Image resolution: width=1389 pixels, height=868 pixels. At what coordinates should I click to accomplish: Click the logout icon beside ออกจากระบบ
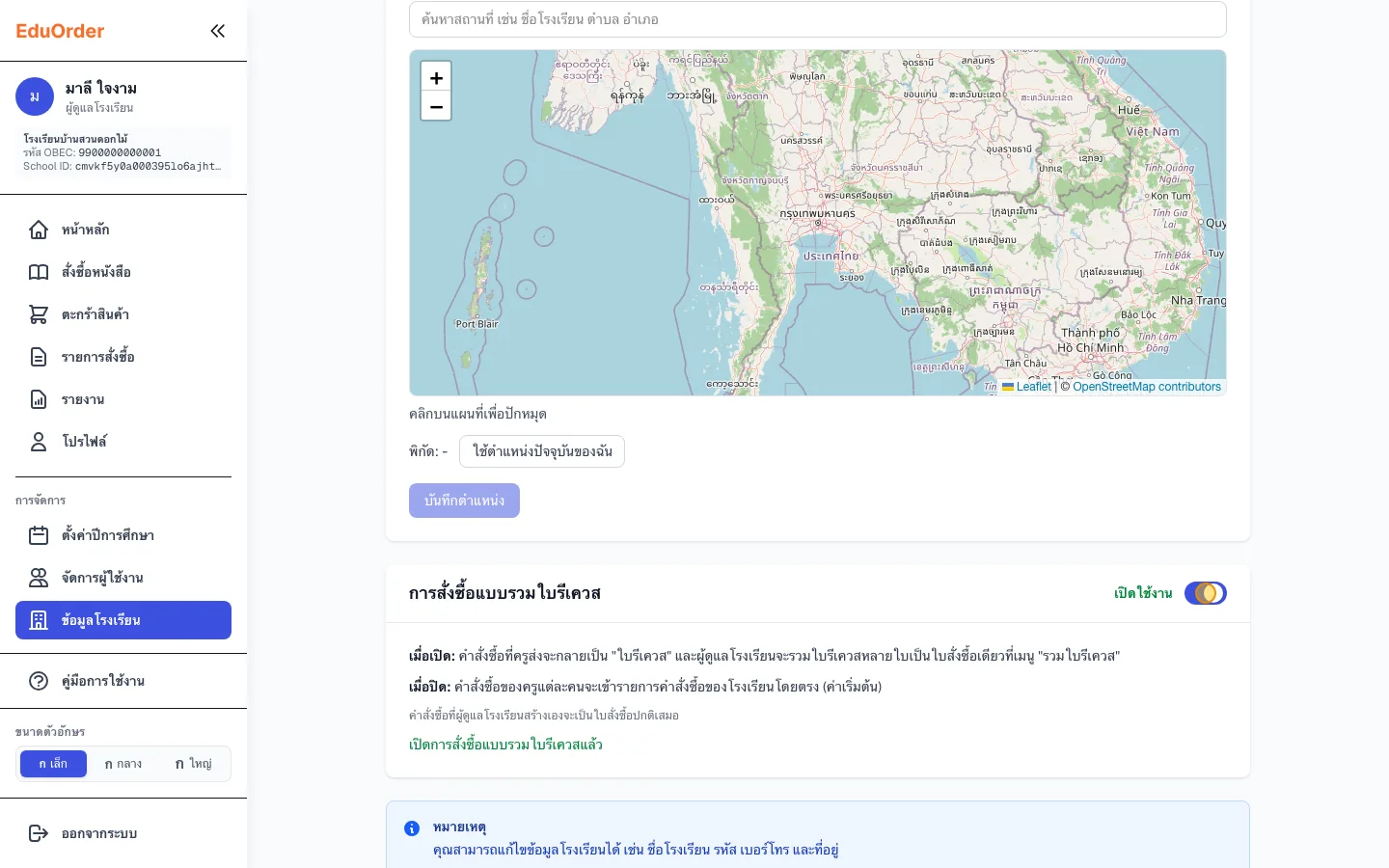[x=39, y=833]
